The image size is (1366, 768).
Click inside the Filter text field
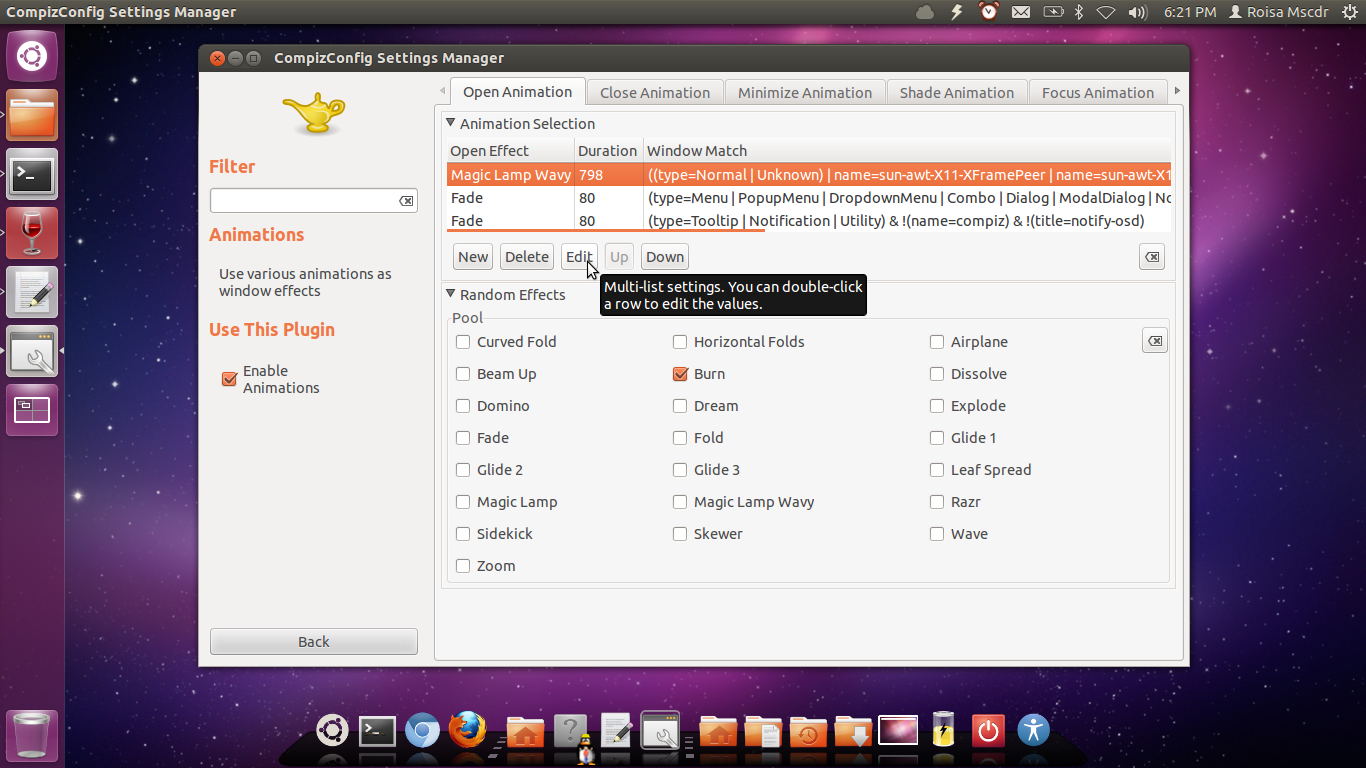304,201
